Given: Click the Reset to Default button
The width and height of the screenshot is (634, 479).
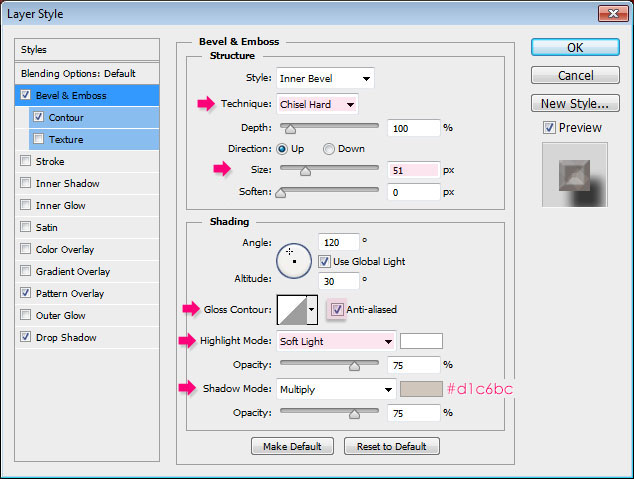Looking at the screenshot, I should tap(391, 446).
